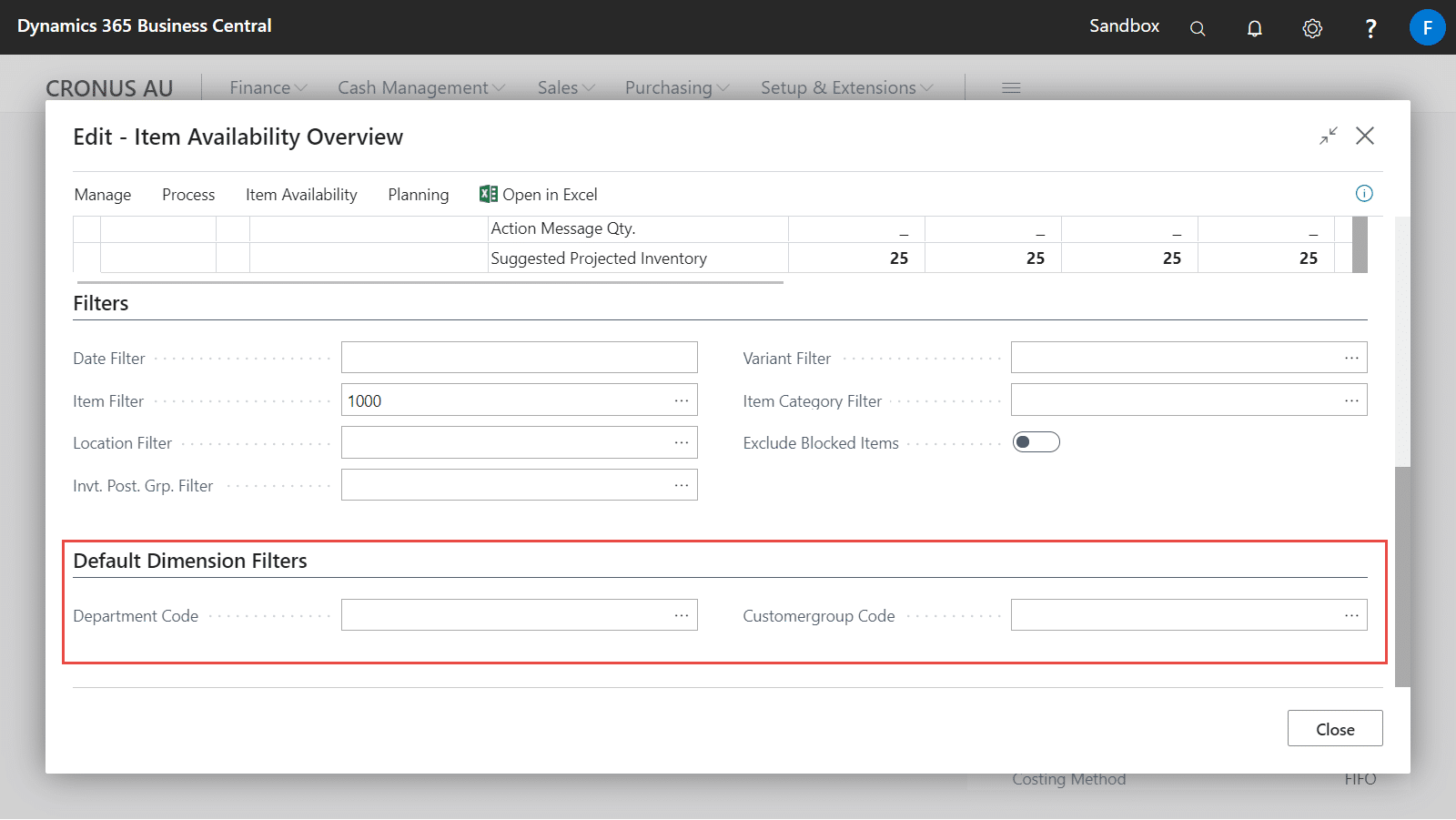
Task: Open Customergroup Code lookup ellipsis
Action: 1351,615
